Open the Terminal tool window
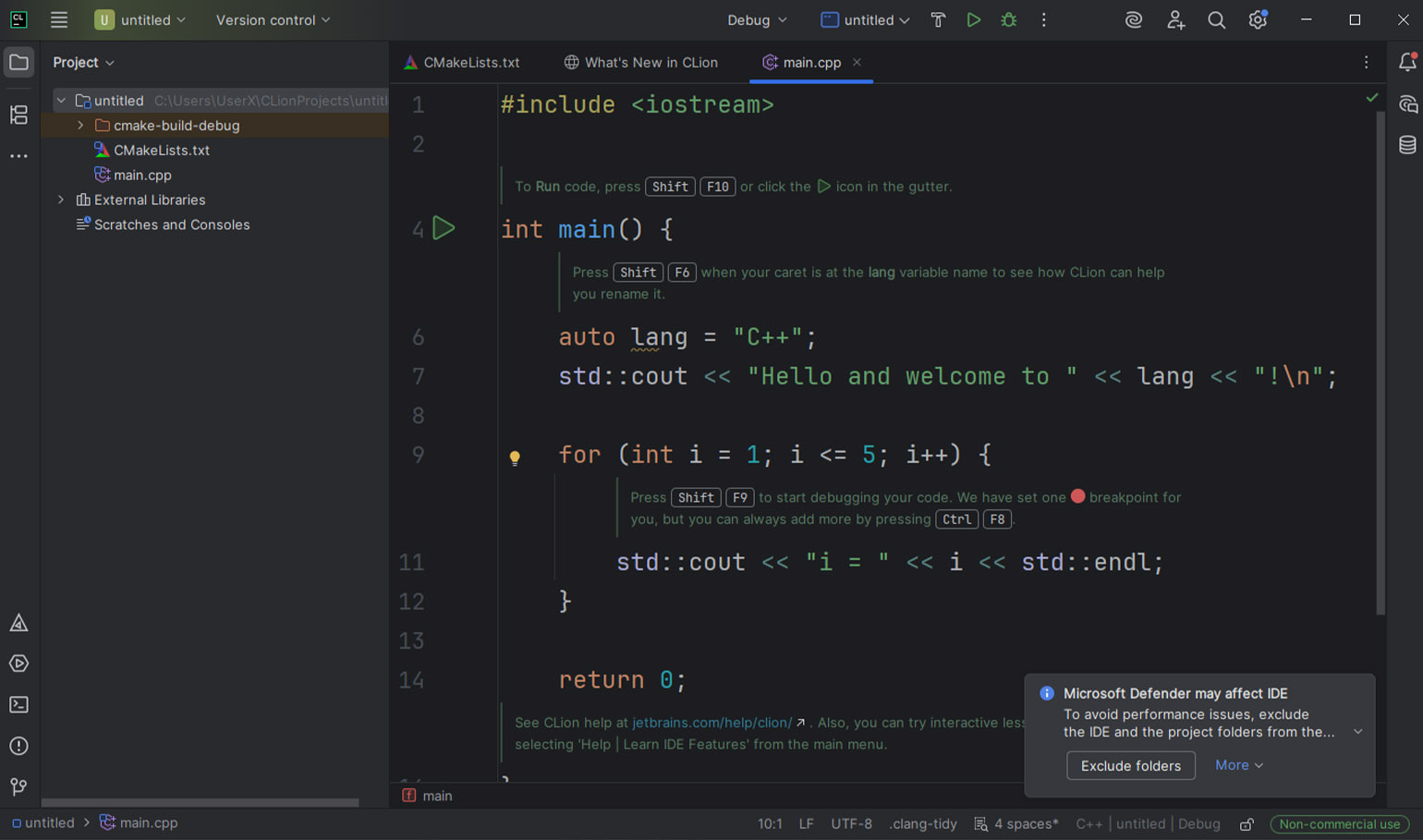This screenshot has height=840, width=1423. click(18, 705)
